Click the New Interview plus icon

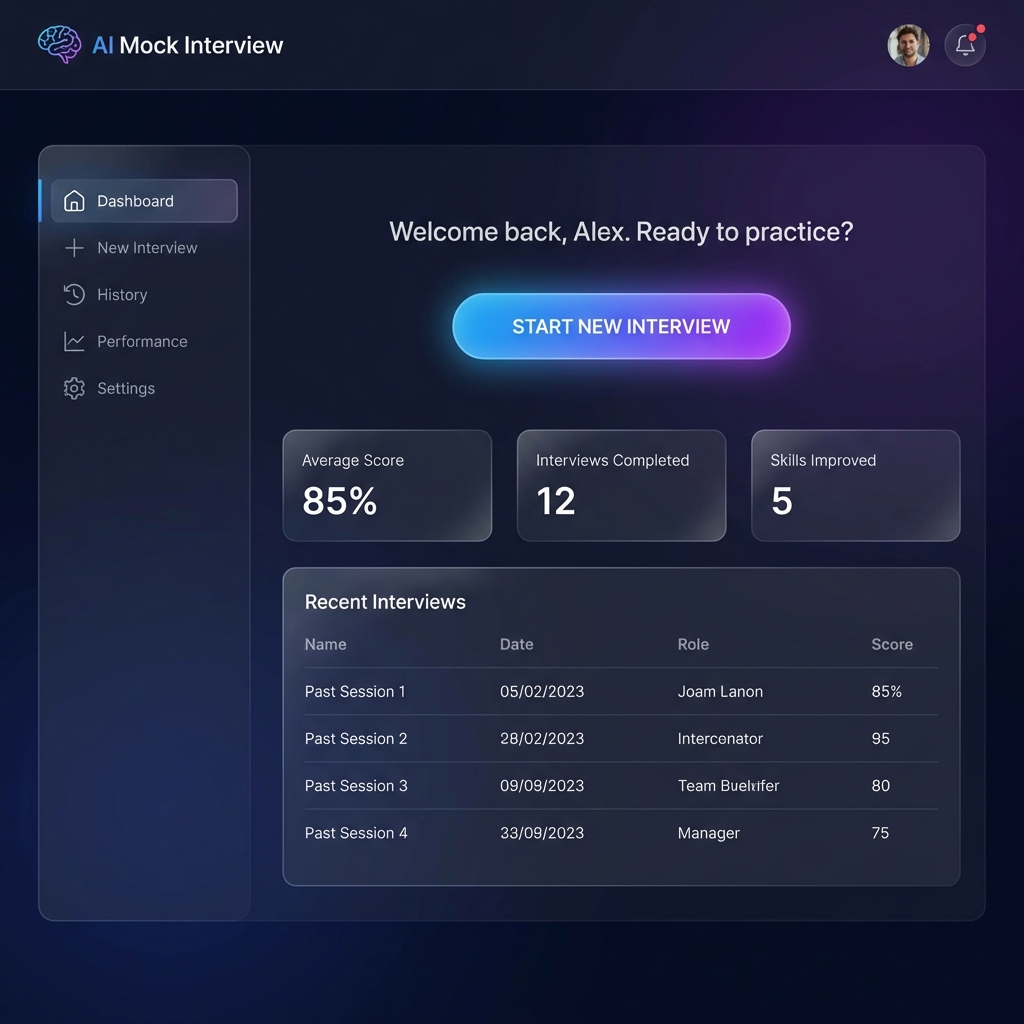[x=73, y=247]
